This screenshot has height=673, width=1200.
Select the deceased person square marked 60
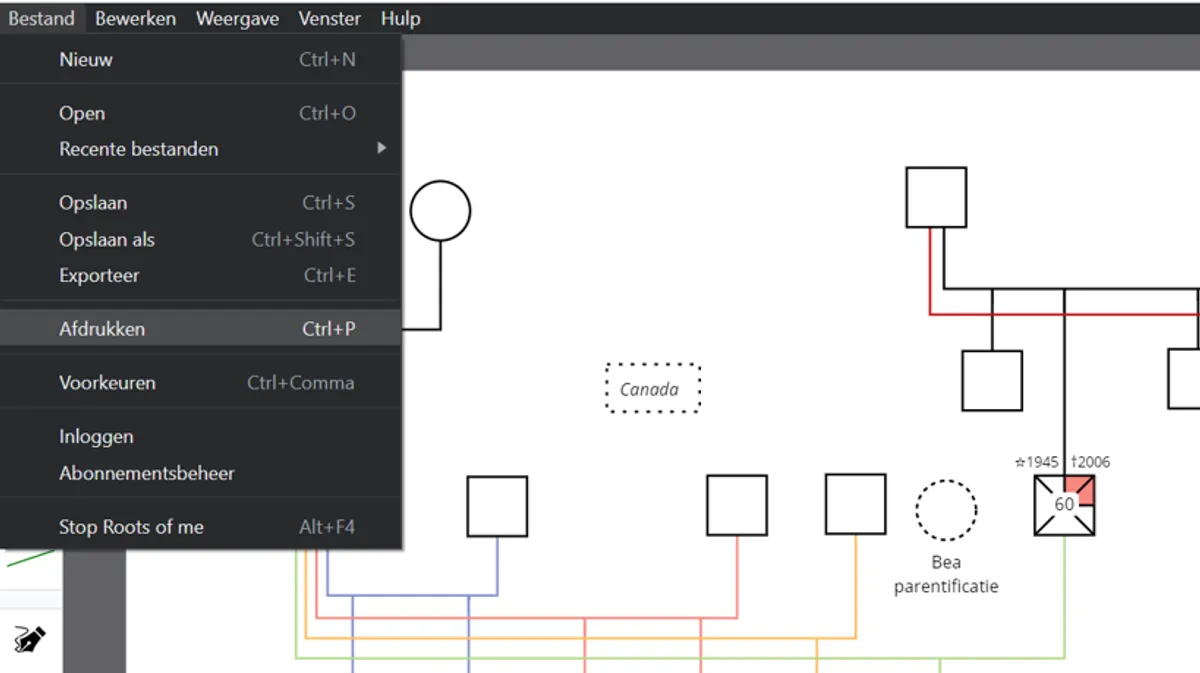click(x=1063, y=505)
